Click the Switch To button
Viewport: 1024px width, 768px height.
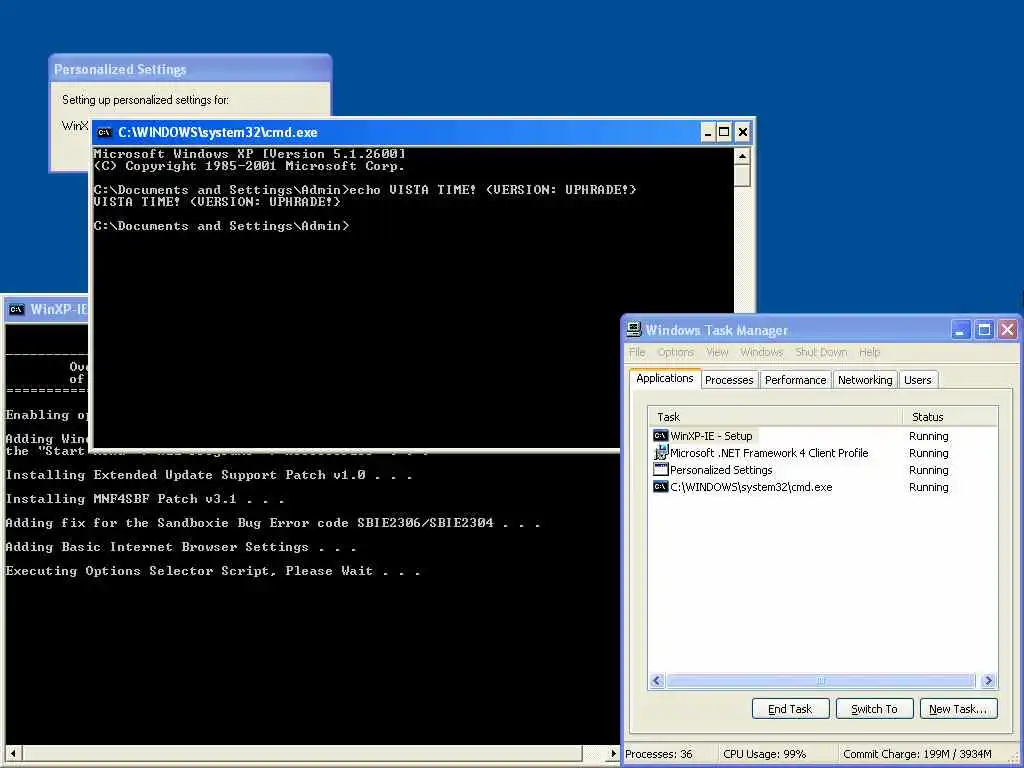point(874,709)
